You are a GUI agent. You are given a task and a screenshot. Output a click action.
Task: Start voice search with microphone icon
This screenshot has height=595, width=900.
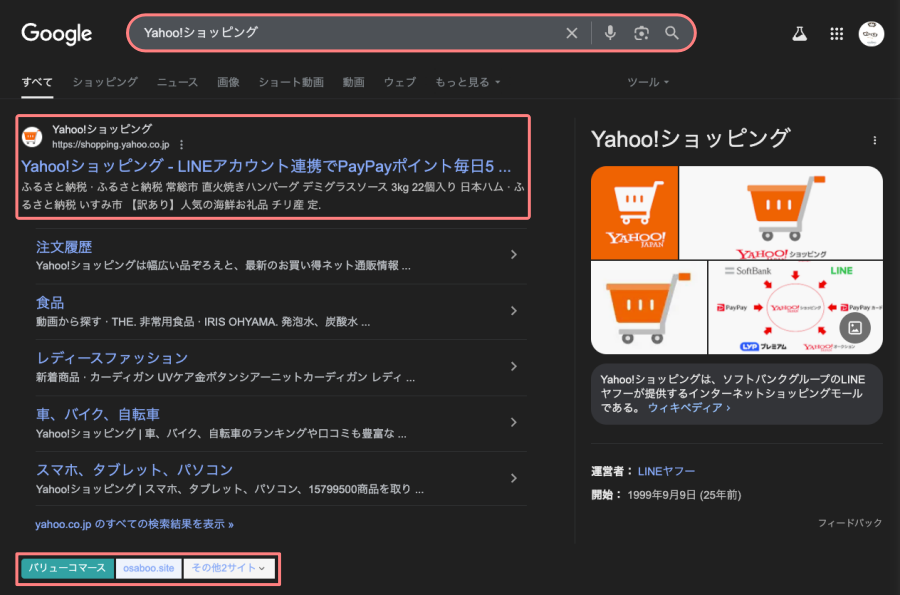tap(610, 33)
